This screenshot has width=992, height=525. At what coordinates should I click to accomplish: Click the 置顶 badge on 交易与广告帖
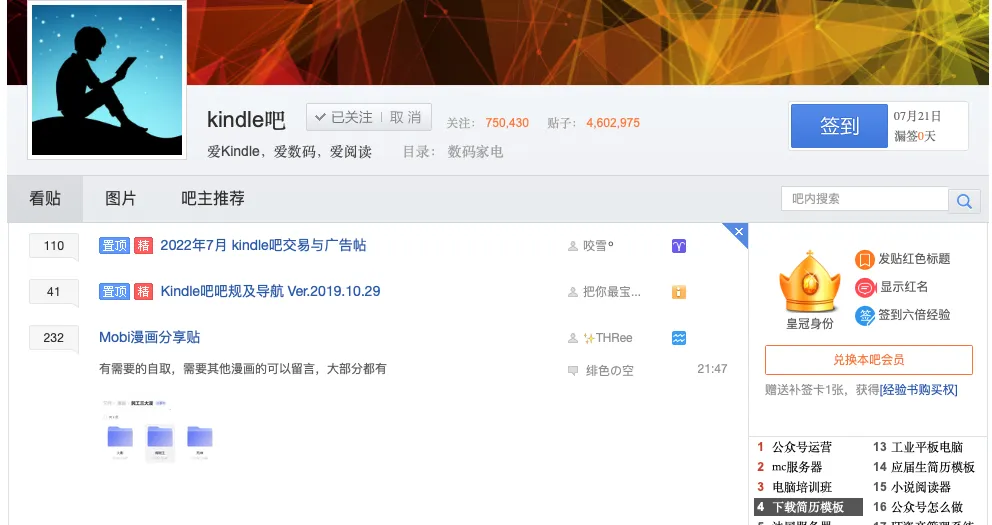115,245
